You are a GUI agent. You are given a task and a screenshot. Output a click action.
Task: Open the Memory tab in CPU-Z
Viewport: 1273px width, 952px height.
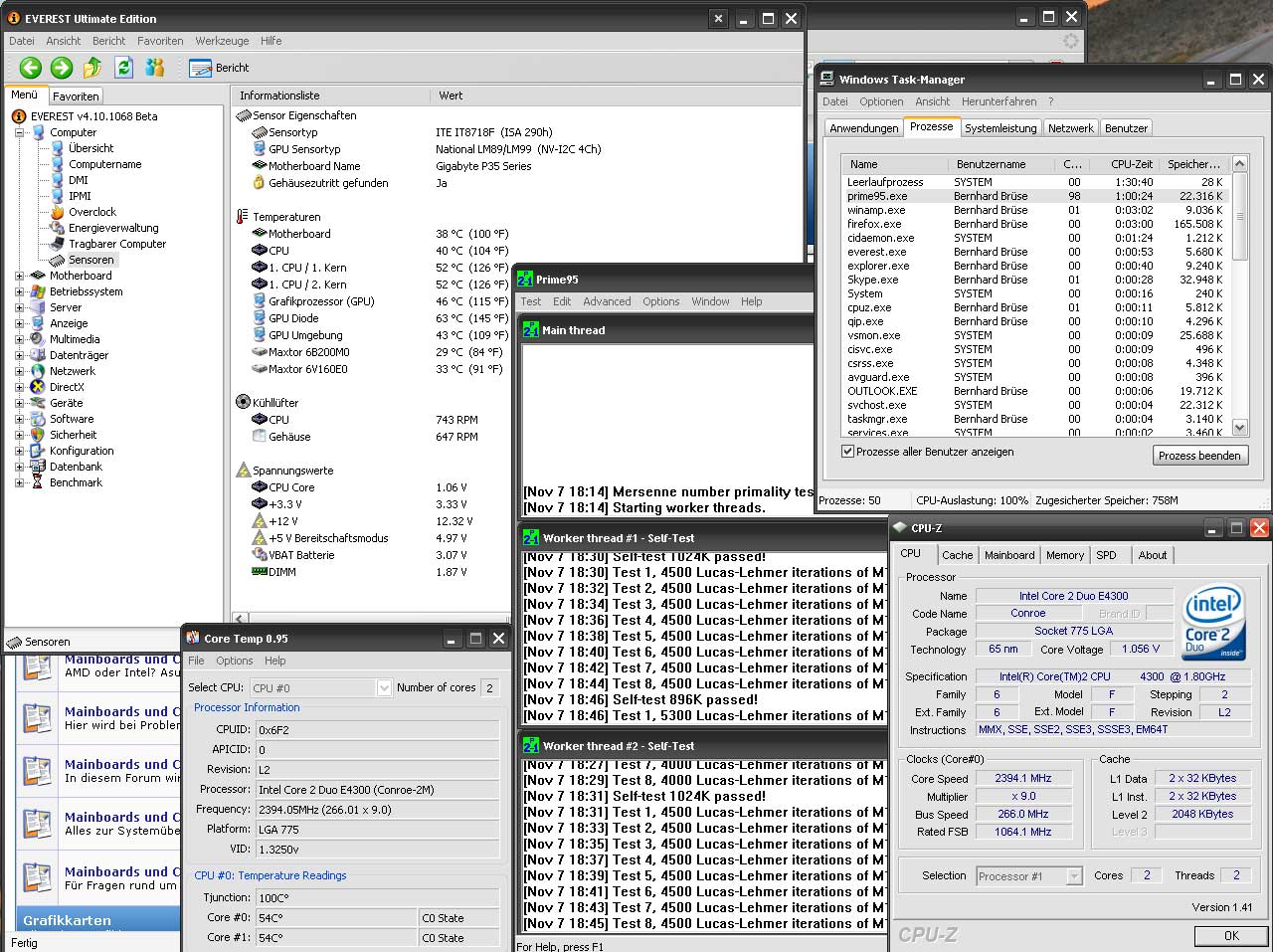pos(1064,555)
